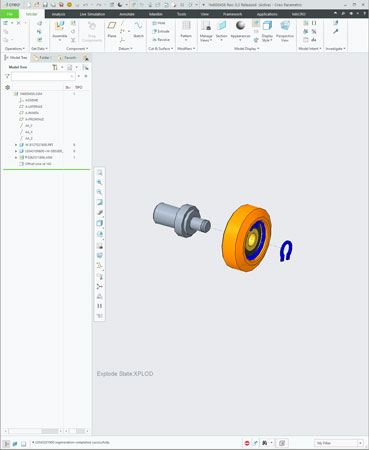The height and width of the screenshot is (450, 369).
Task: Toggle the model tree pane icon in status bar
Action: pos(6,444)
